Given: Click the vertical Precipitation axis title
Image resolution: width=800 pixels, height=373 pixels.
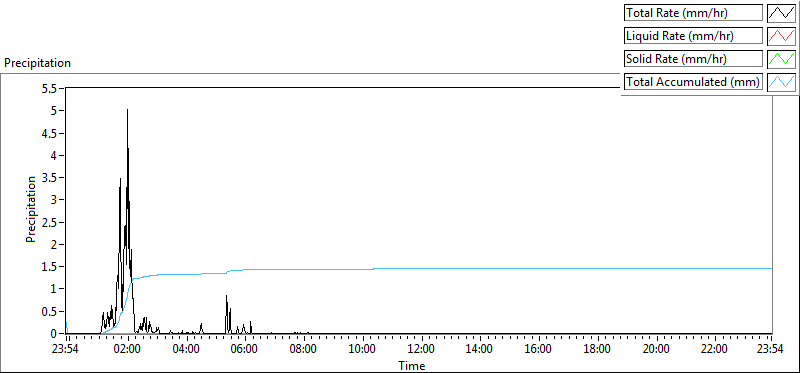Looking at the screenshot, I should pos(31,209).
